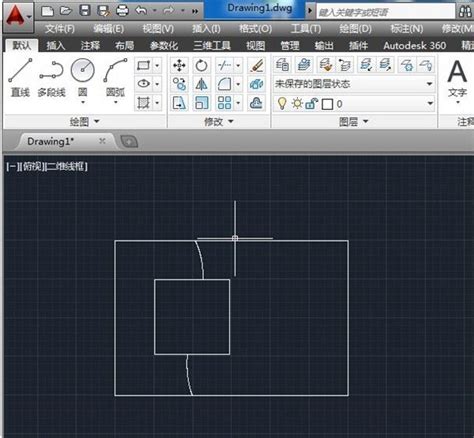The image size is (474, 438).
Task: Click the binoculars search icon
Action: pos(465,12)
